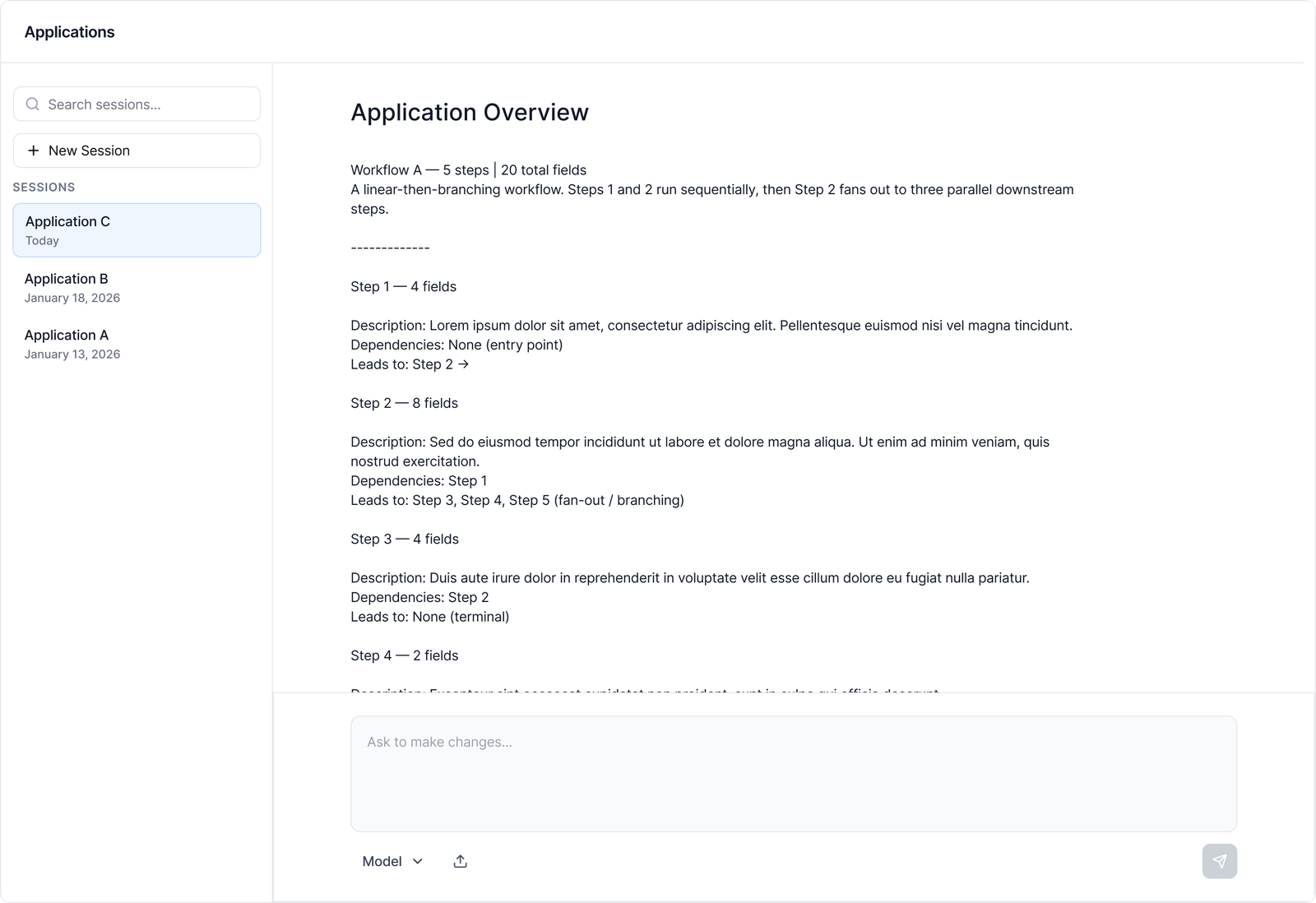Click 'Leads to: None (terminal)' text
Screen dimensions: 1316x903
click(430, 617)
